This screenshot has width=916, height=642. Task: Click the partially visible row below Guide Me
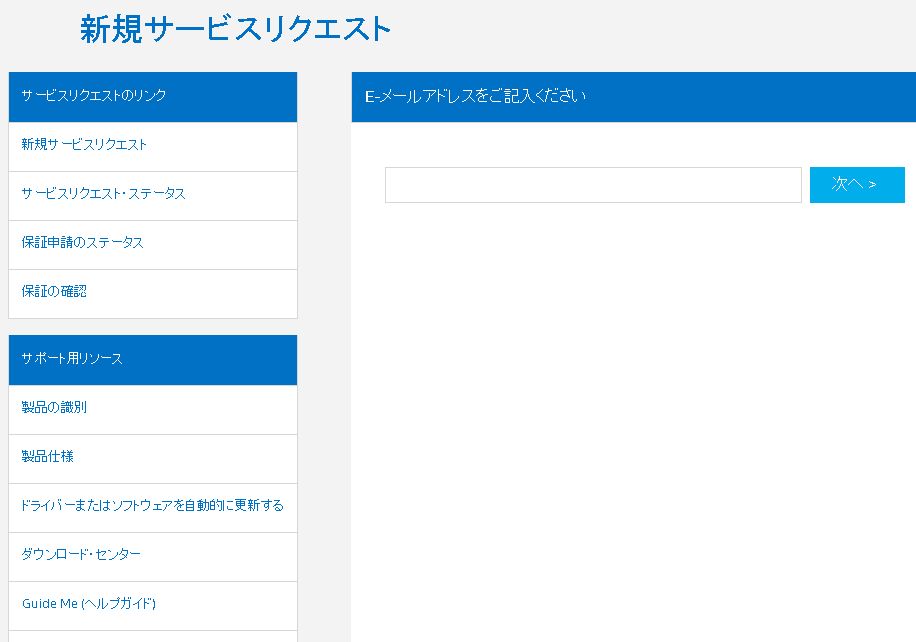click(x=153, y=636)
